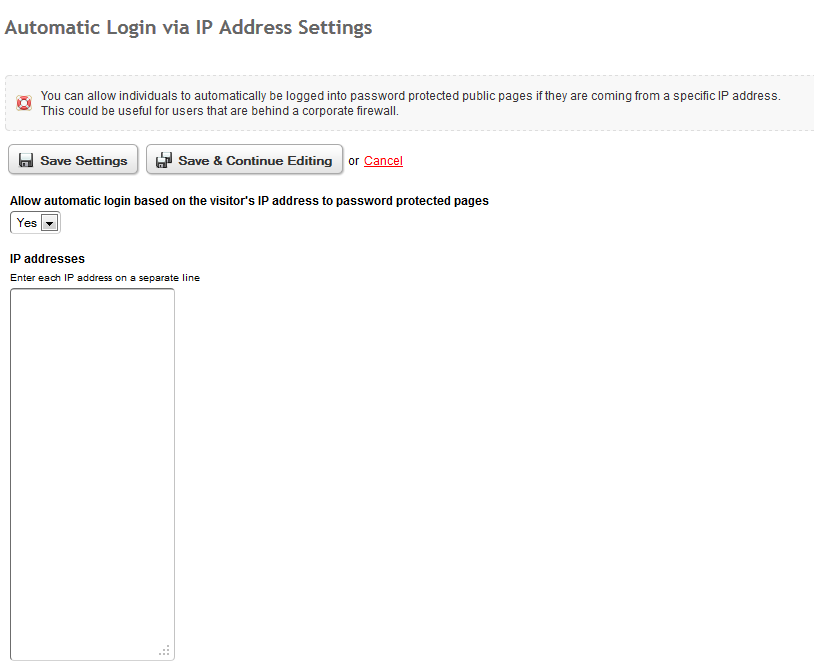Screen dimensions: 814x671
Task: Select the Yes value in the login dropdown
Action: (x=26, y=223)
